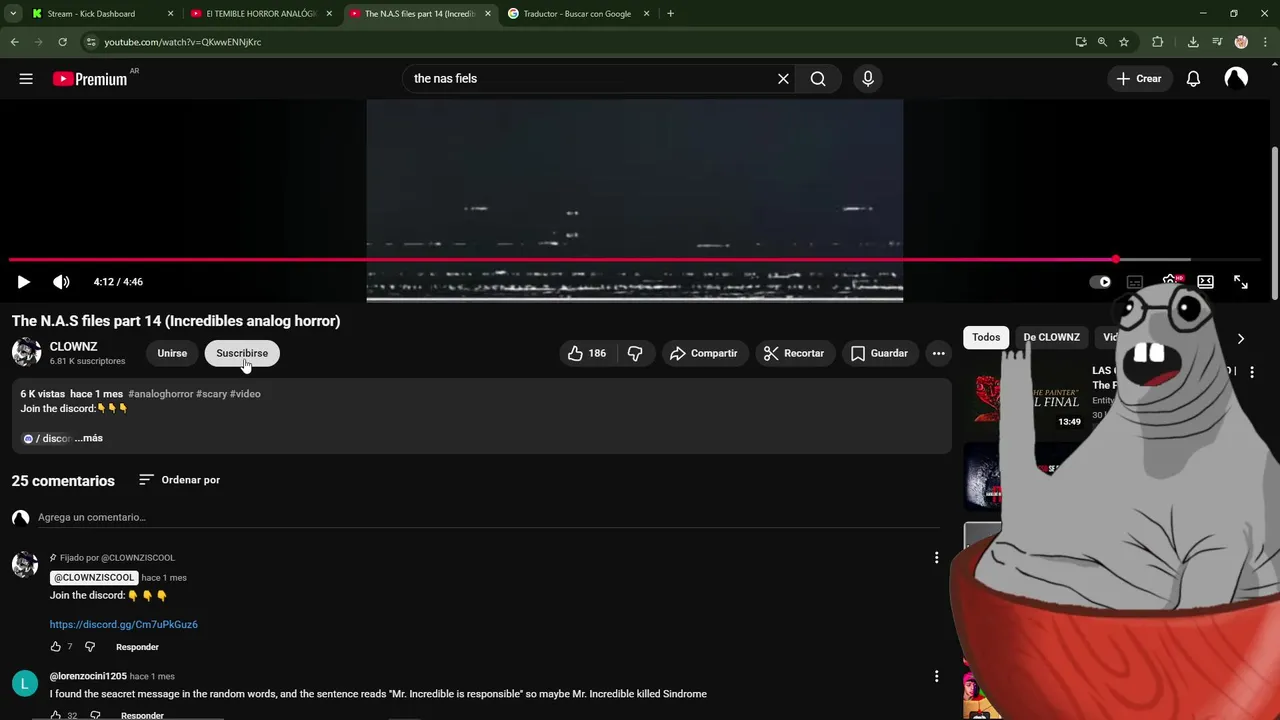Run search with magnifier button
The height and width of the screenshot is (720, 1280).
[x=818, y=79]
